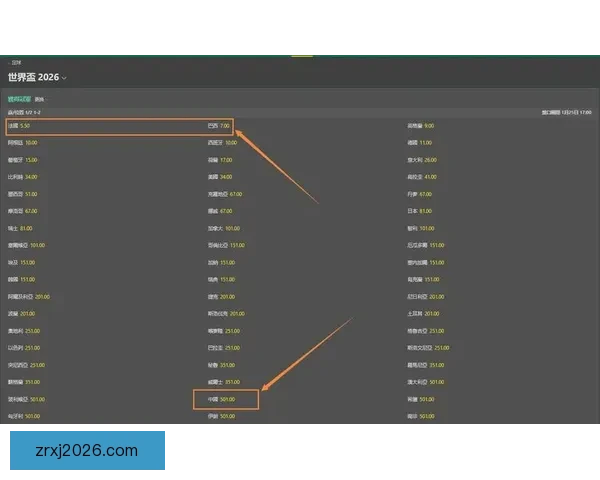
Task: Click the zrxj2026.com watermark banner
Action: pyautogui.click(x=88, y=449)
